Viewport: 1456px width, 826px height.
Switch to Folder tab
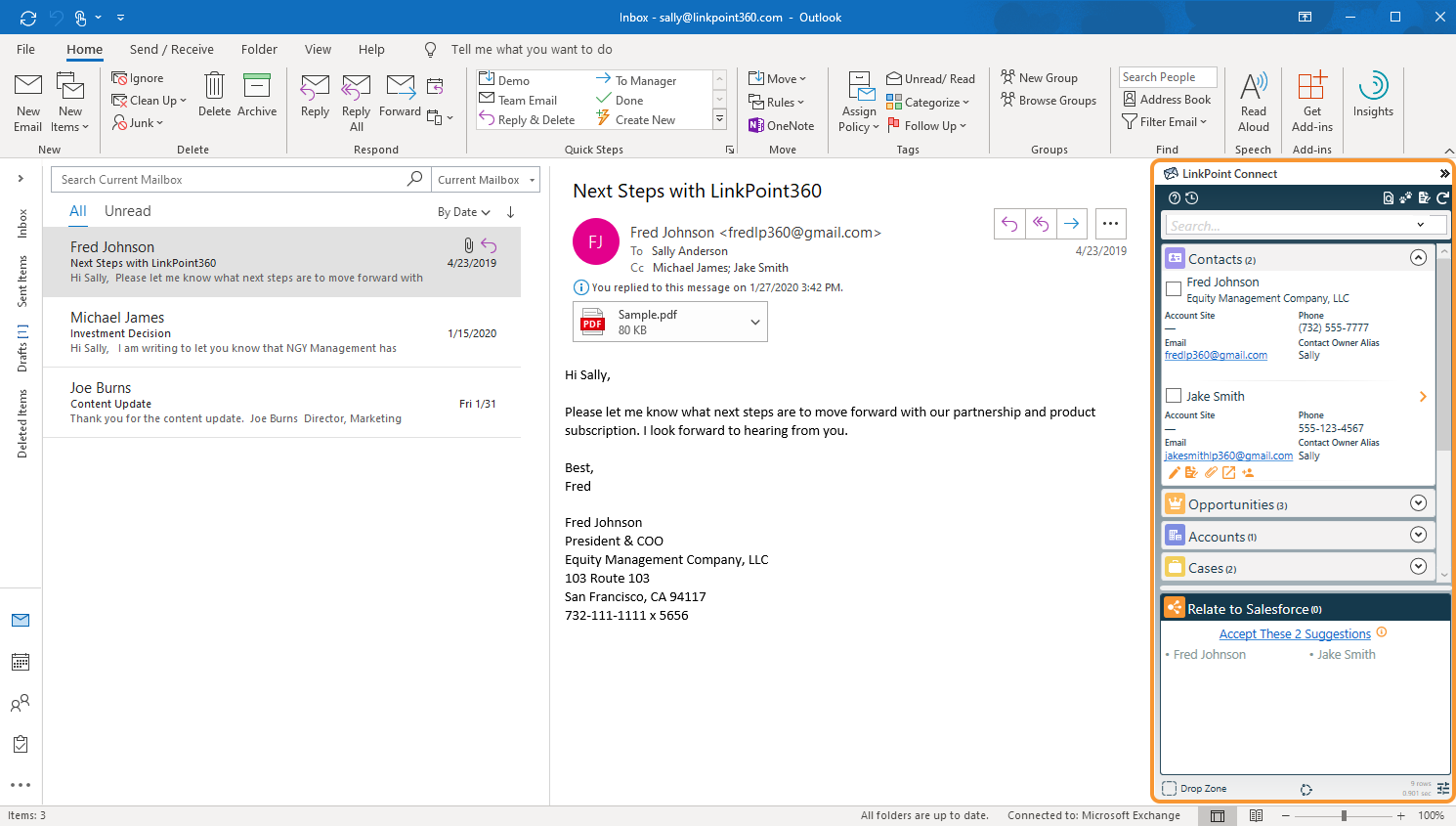tap(259, 49)
